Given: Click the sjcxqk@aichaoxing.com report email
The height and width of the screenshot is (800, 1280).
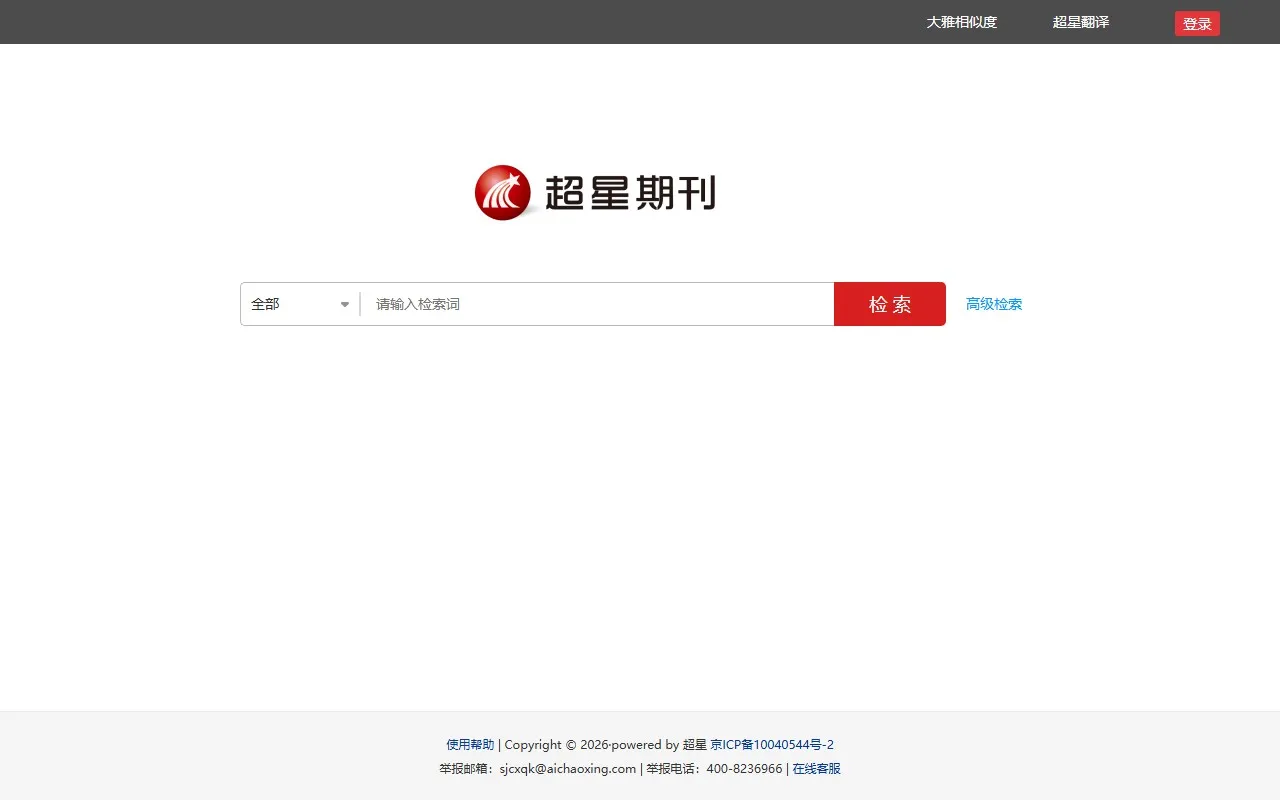Looking at the screenshot, I should pos(568,769).
